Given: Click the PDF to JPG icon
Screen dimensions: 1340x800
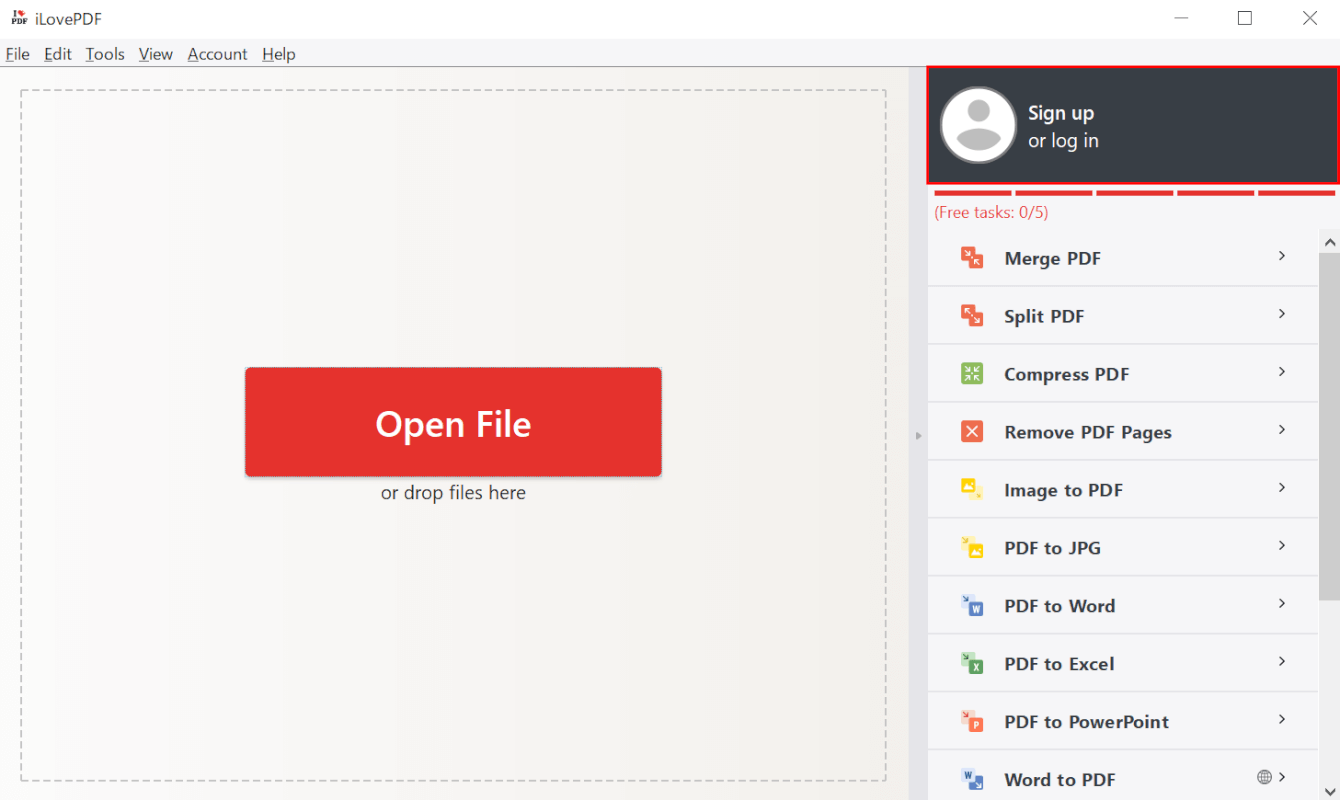Looking at the screenshot, I should [971, 547].
